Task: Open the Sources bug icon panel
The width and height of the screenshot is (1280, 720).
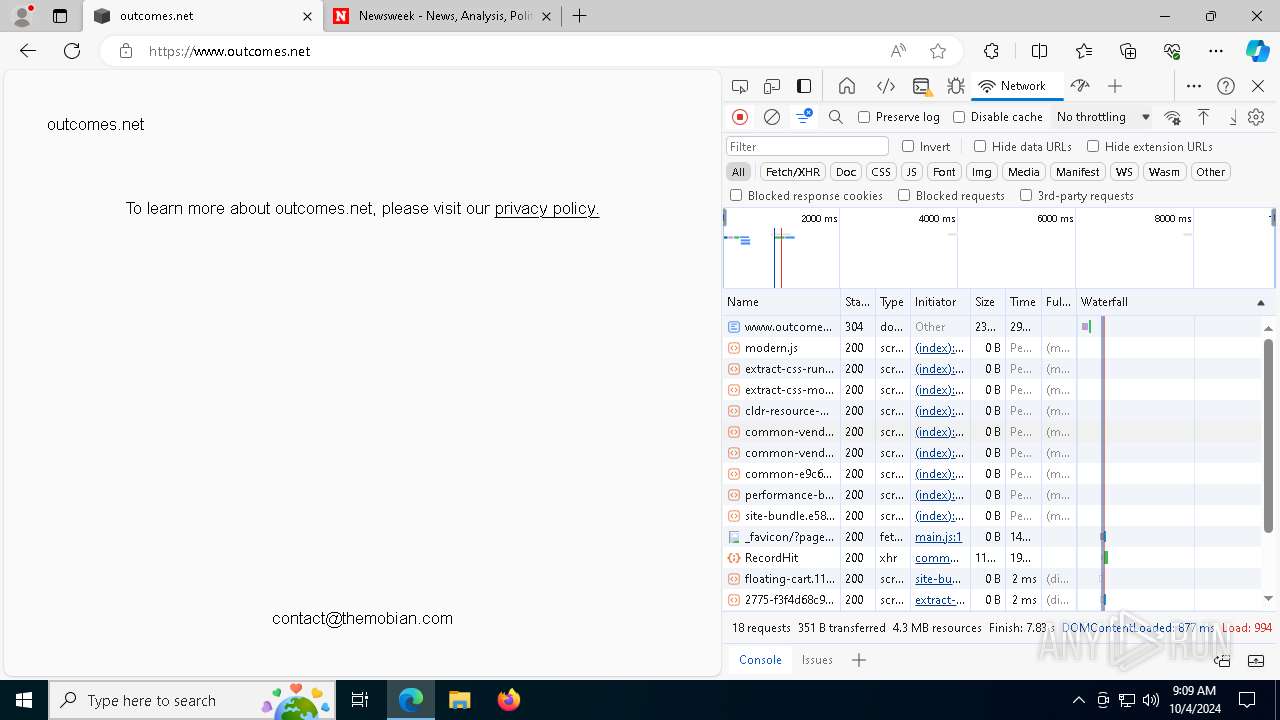Action: [956, 86]
